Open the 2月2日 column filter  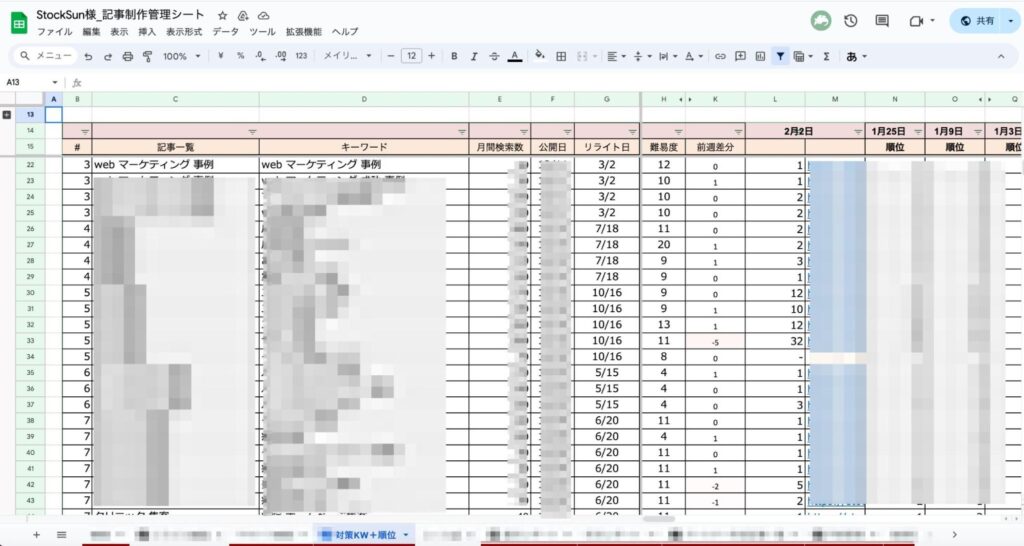[x=858, y=132]
